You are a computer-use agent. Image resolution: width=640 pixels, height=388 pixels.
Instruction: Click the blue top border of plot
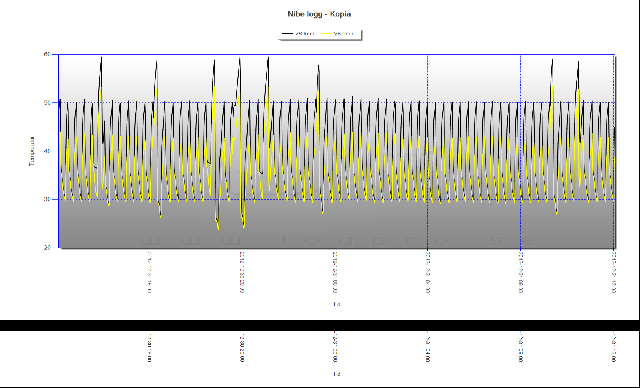tap(337, 54)
